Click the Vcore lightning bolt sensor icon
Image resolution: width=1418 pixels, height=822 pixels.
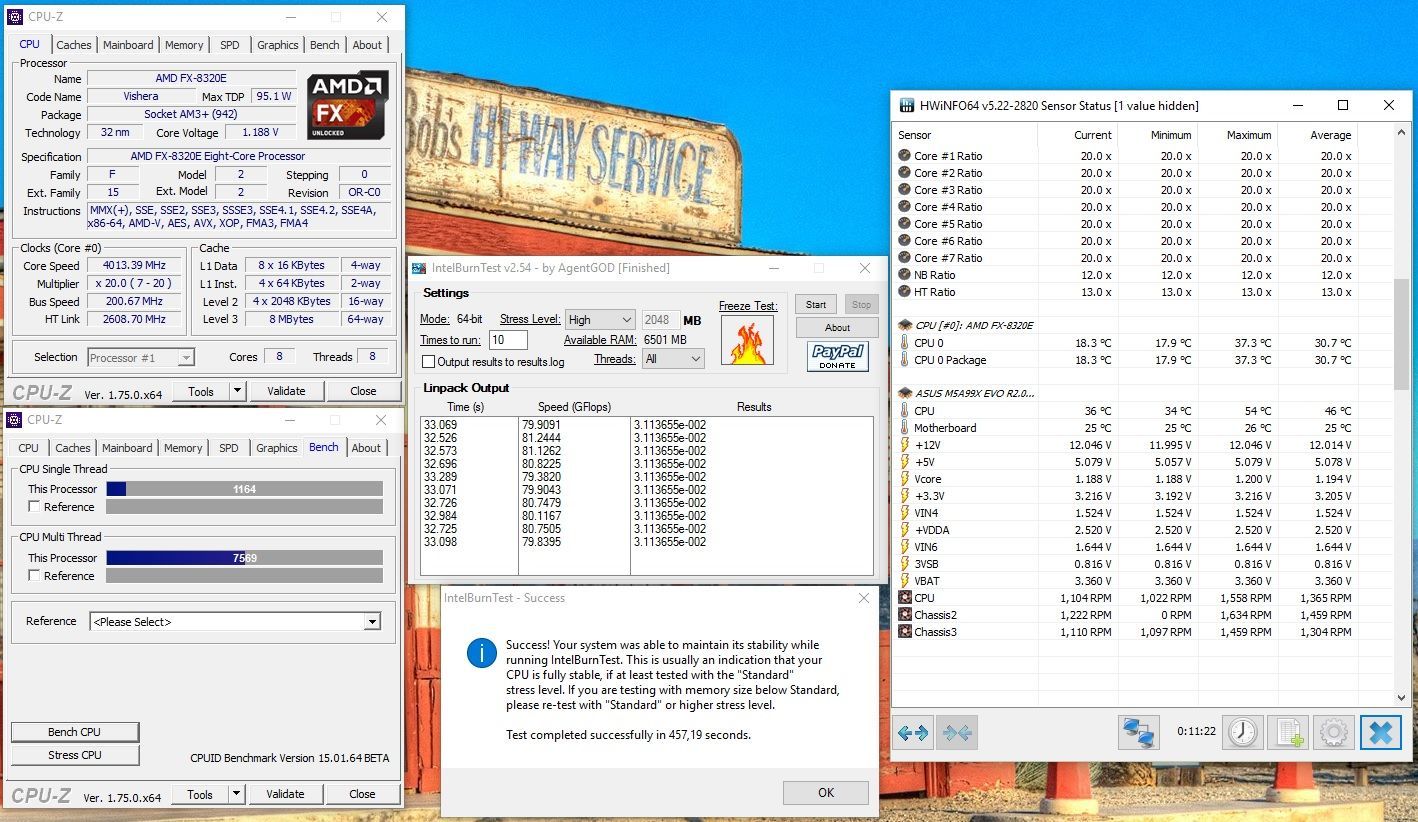(x=905, y=479)
